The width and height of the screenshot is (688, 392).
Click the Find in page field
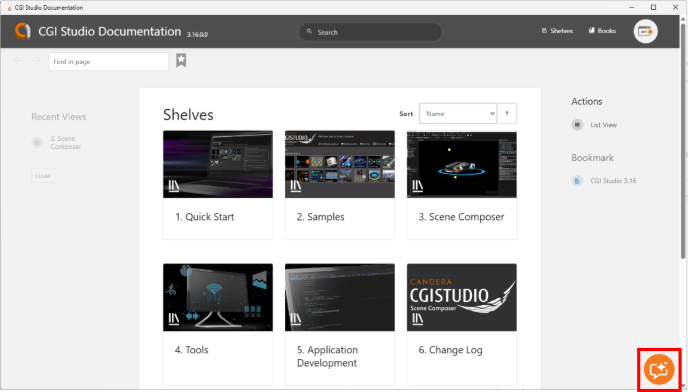[108, 61]
